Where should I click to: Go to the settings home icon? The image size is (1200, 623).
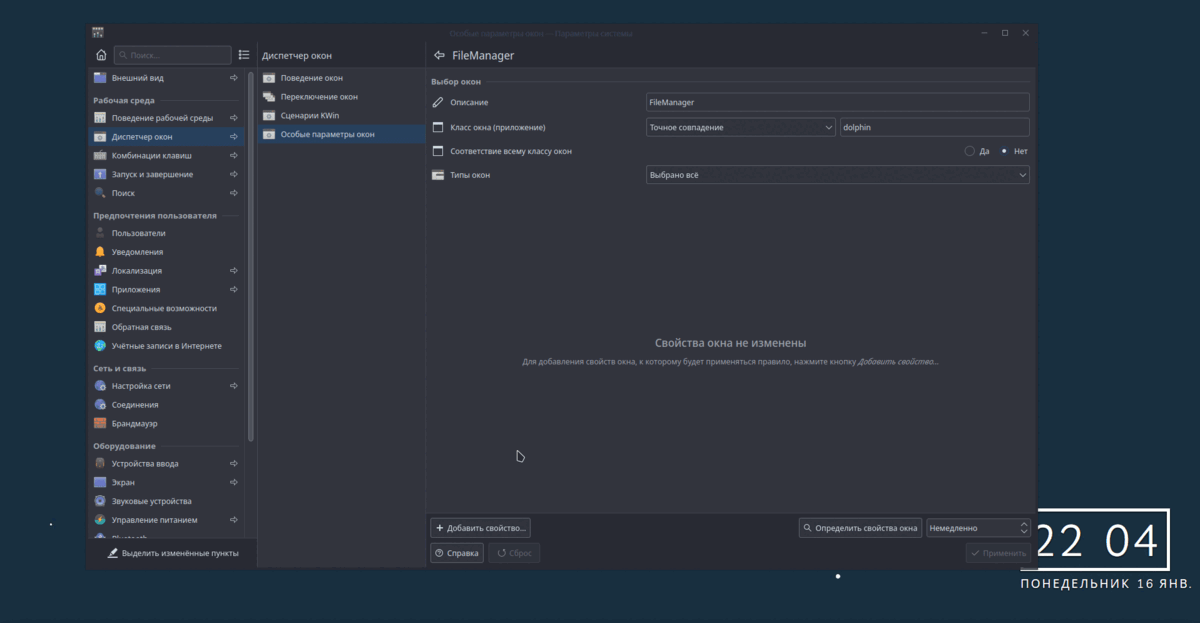pos(101,55)
